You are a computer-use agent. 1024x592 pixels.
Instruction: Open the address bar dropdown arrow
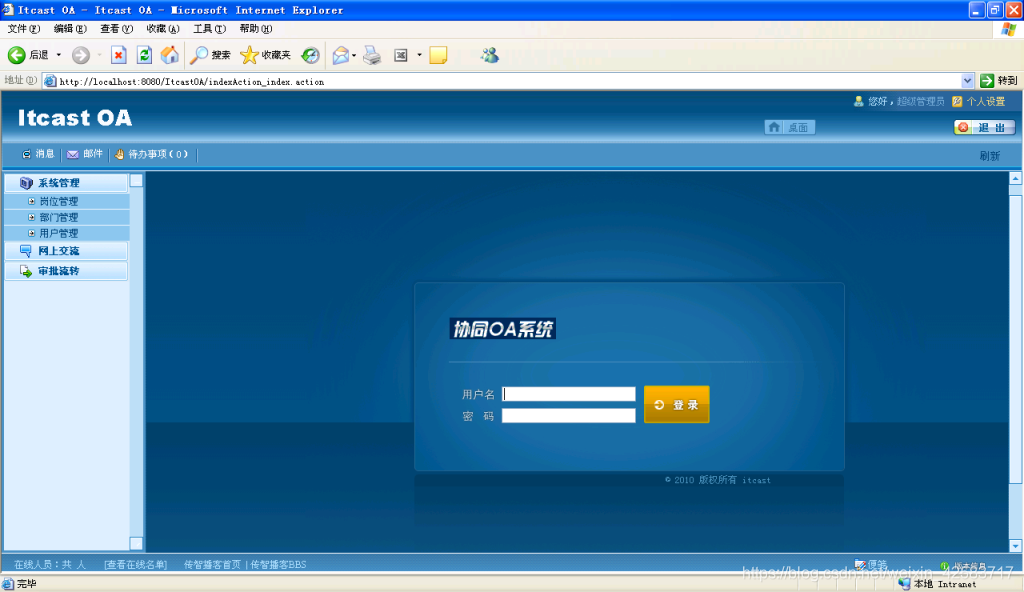[967, 81]
